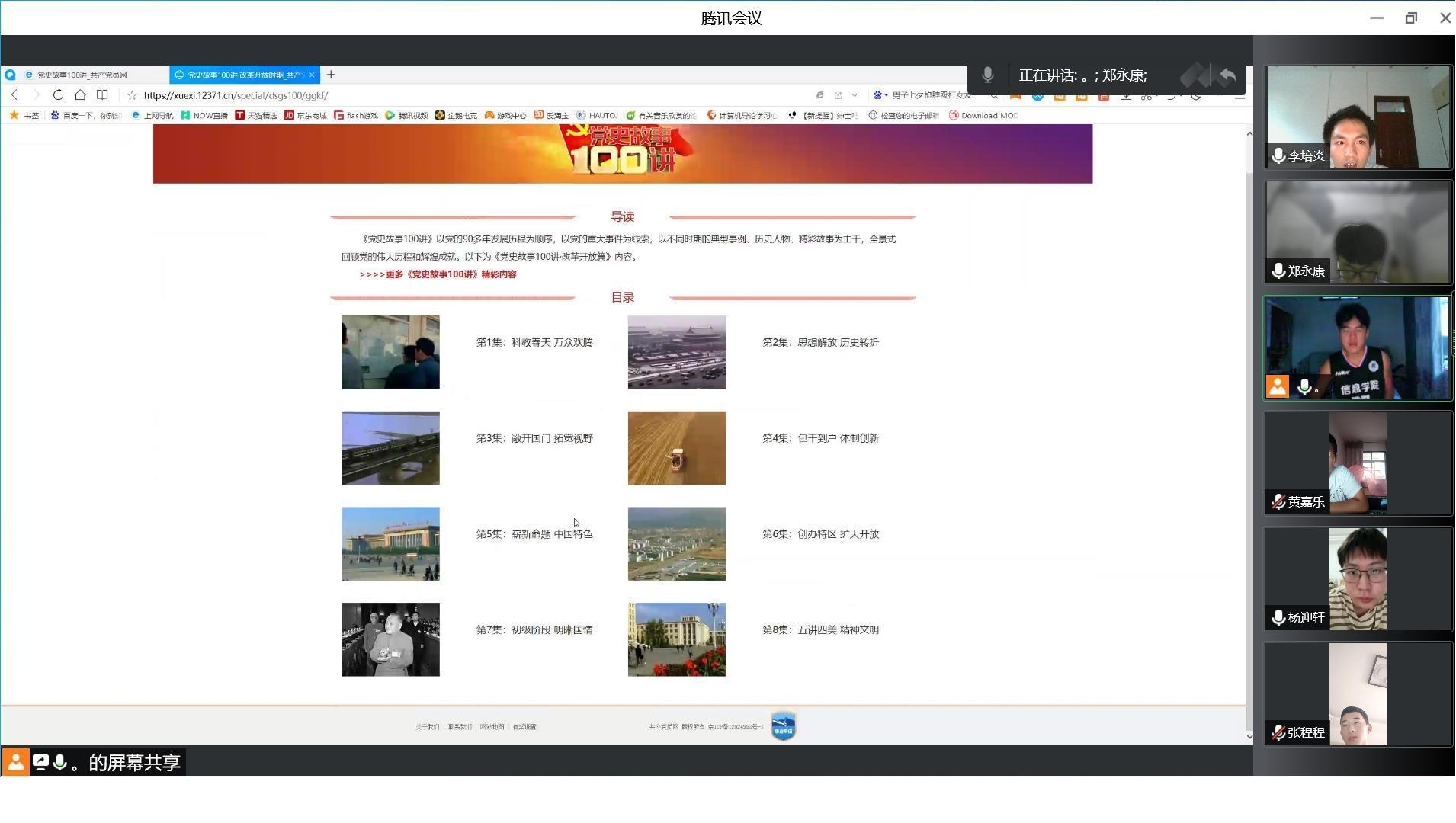Screen dimensions: 1456x823
Task: Bookmark this page with the star icon
Action: click(132, 95)
